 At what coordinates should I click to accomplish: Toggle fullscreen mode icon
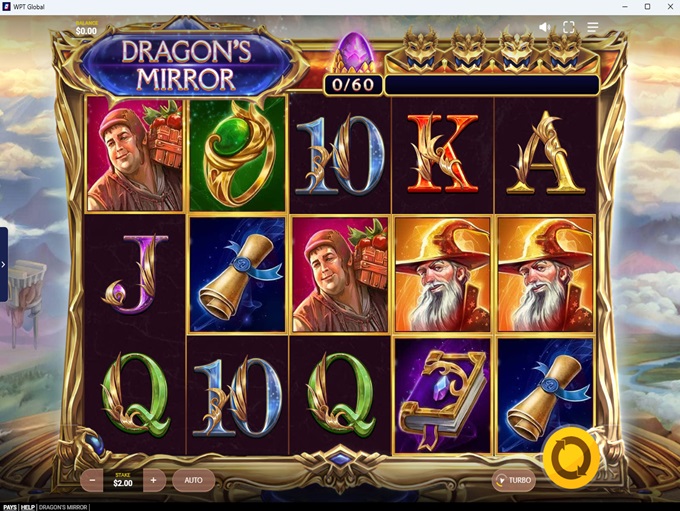click(569, 27)
